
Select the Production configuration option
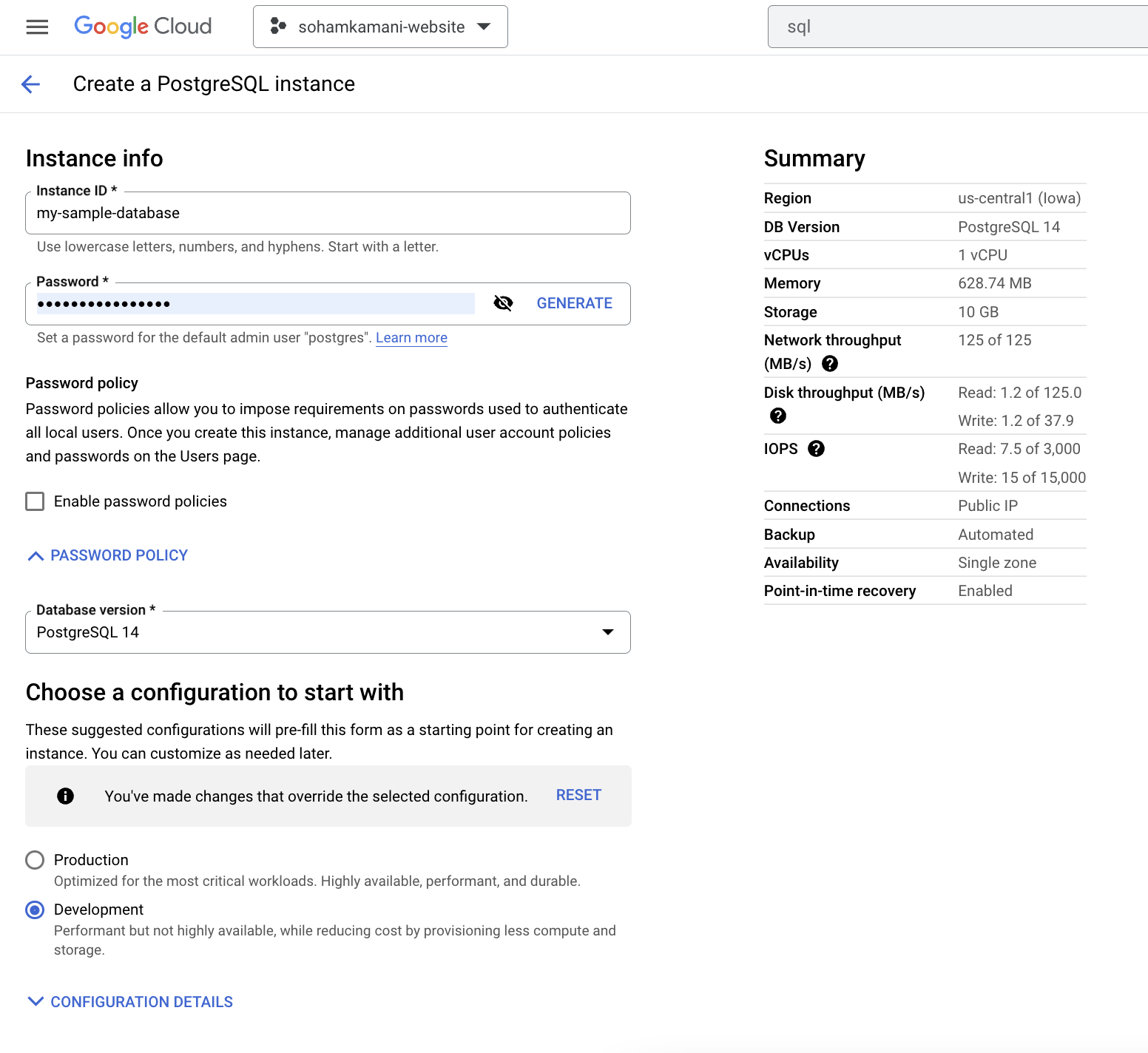pos(35,860)
